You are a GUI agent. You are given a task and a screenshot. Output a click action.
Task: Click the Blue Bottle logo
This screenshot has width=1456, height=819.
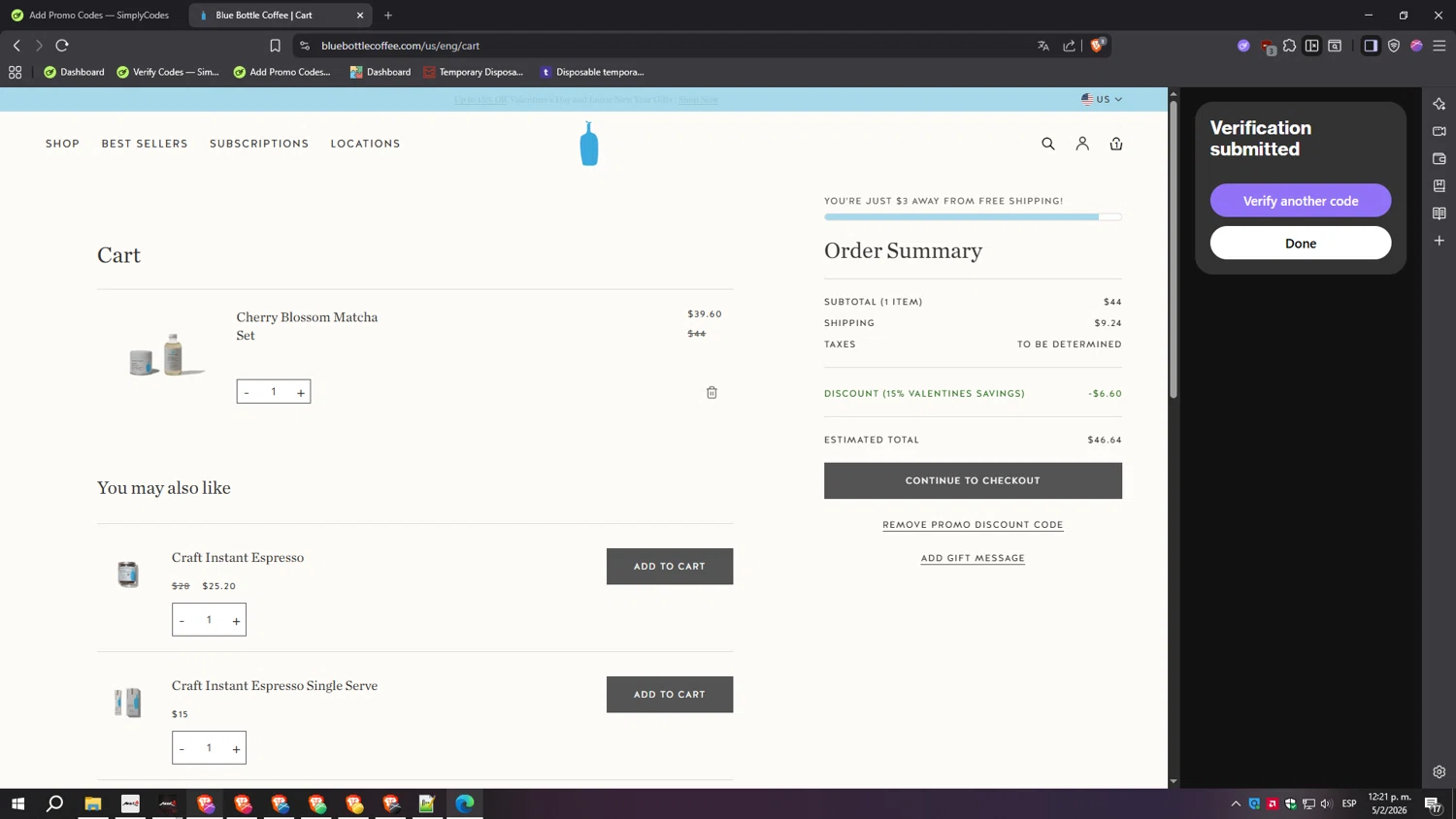tap(589, 144)
